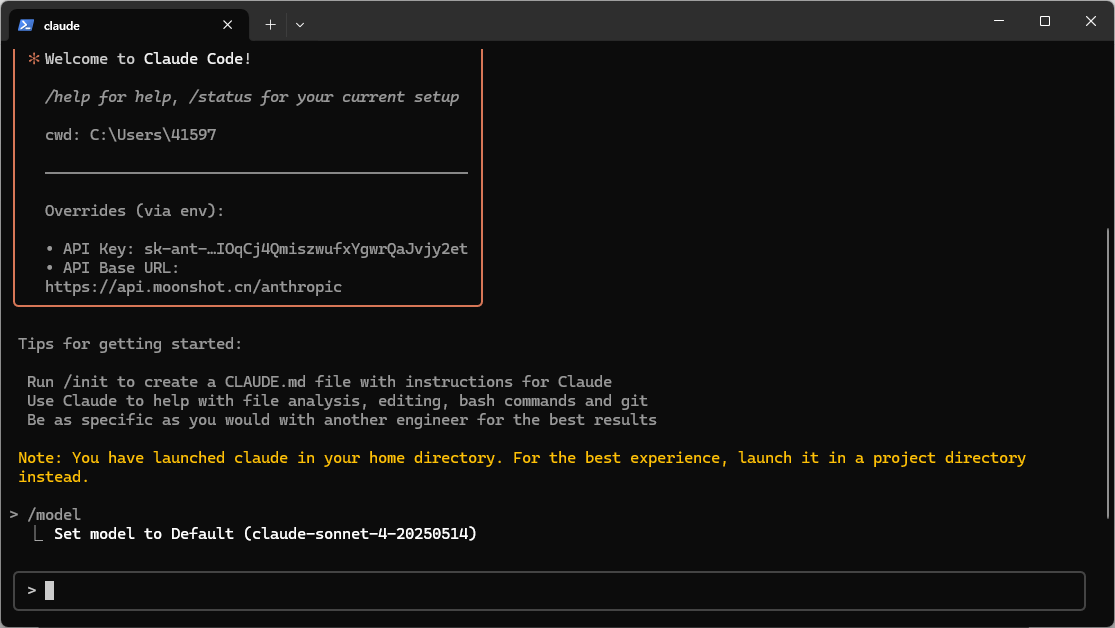Click the "cwd: C:\Users\41597" line
This screenshot has height=628, width=1115.
click(131, 135)
